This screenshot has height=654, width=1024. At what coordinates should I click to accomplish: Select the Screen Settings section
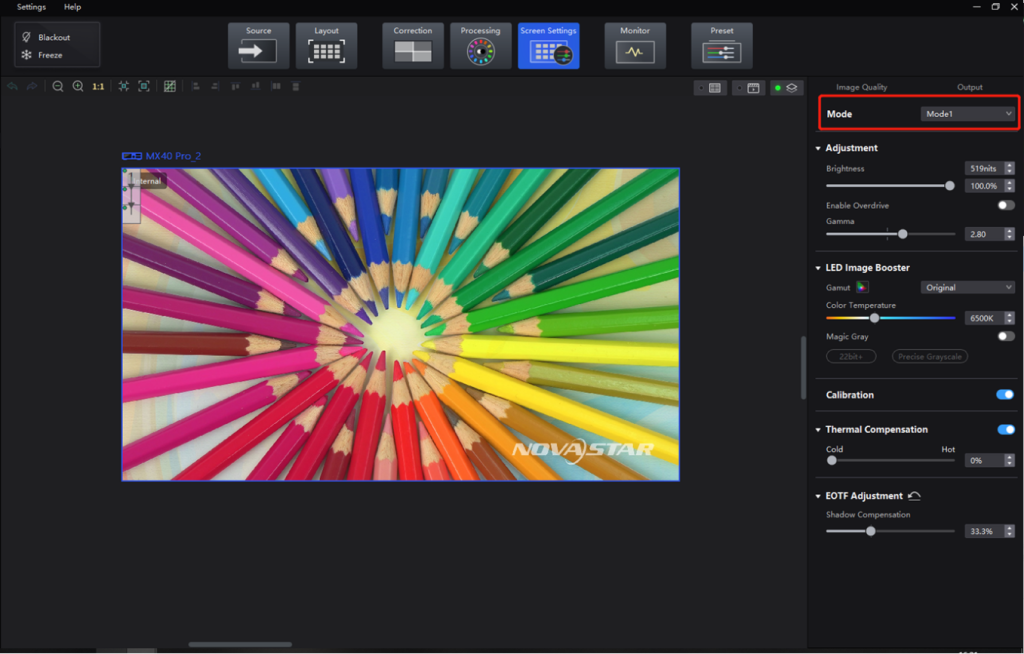pyautogui.click(x=549, y=46)
